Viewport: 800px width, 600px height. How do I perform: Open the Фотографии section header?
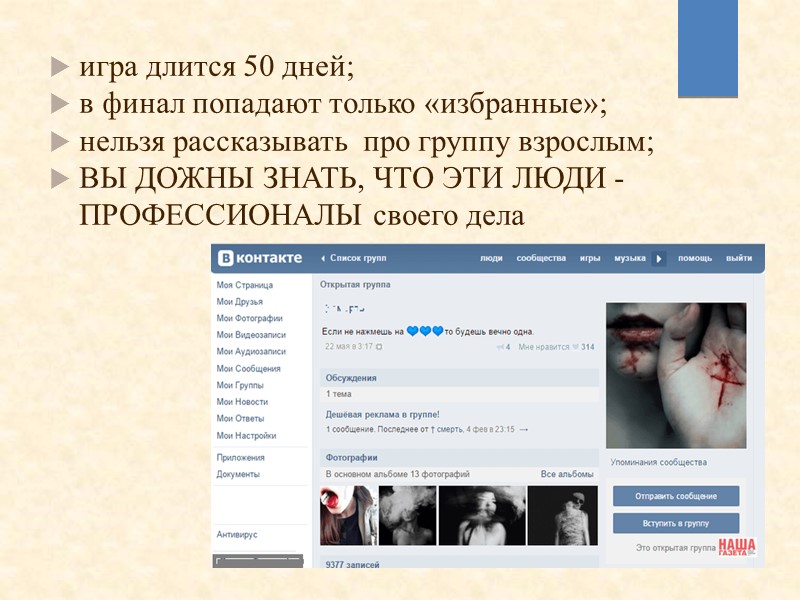point(459,458)
